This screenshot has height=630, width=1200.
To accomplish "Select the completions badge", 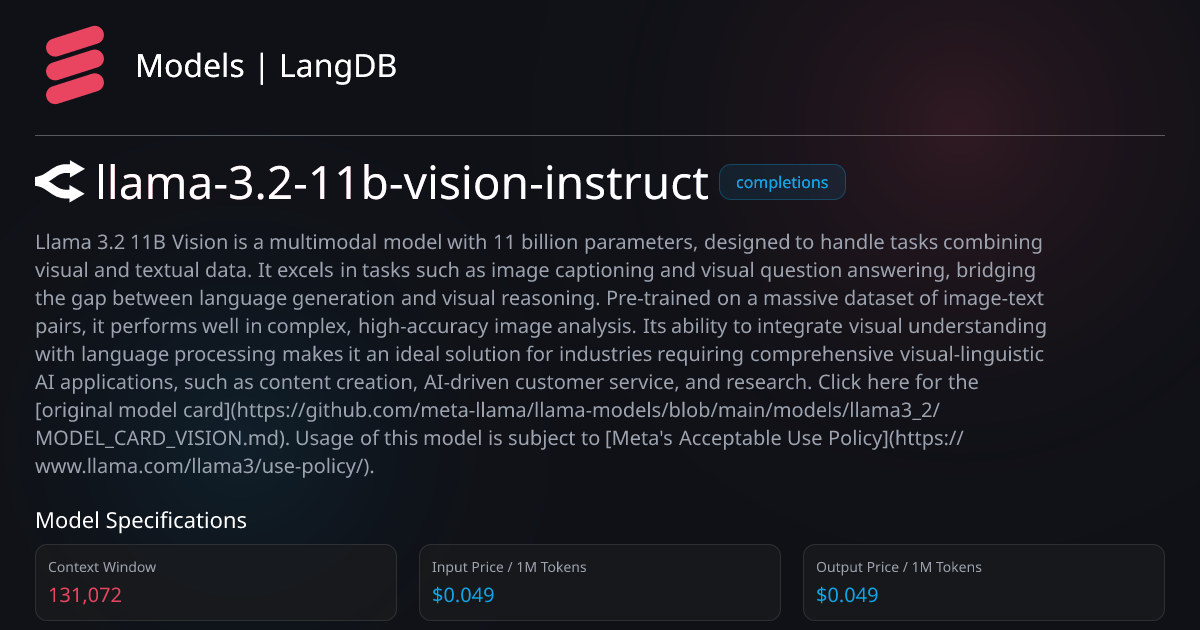I will tap(782, 183).
